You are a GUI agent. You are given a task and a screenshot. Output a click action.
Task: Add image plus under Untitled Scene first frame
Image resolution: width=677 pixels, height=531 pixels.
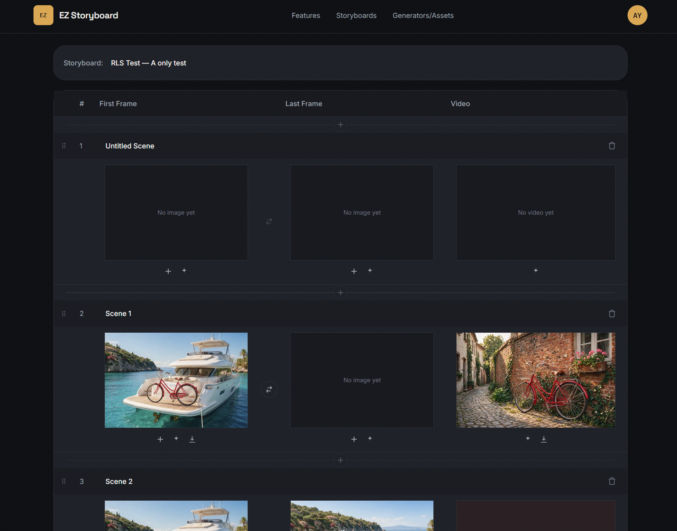point(168,271)
